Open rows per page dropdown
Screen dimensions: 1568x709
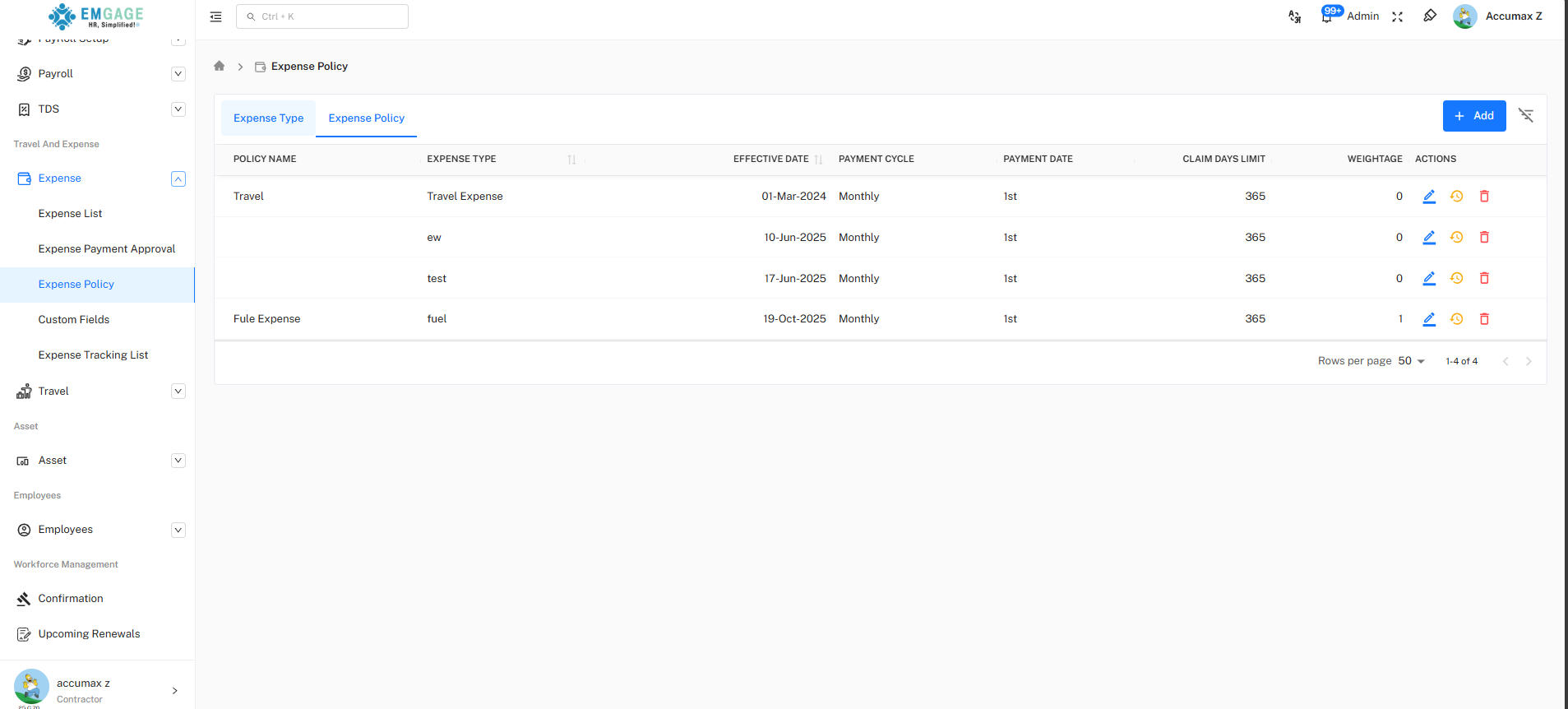tap(1411, 361)
